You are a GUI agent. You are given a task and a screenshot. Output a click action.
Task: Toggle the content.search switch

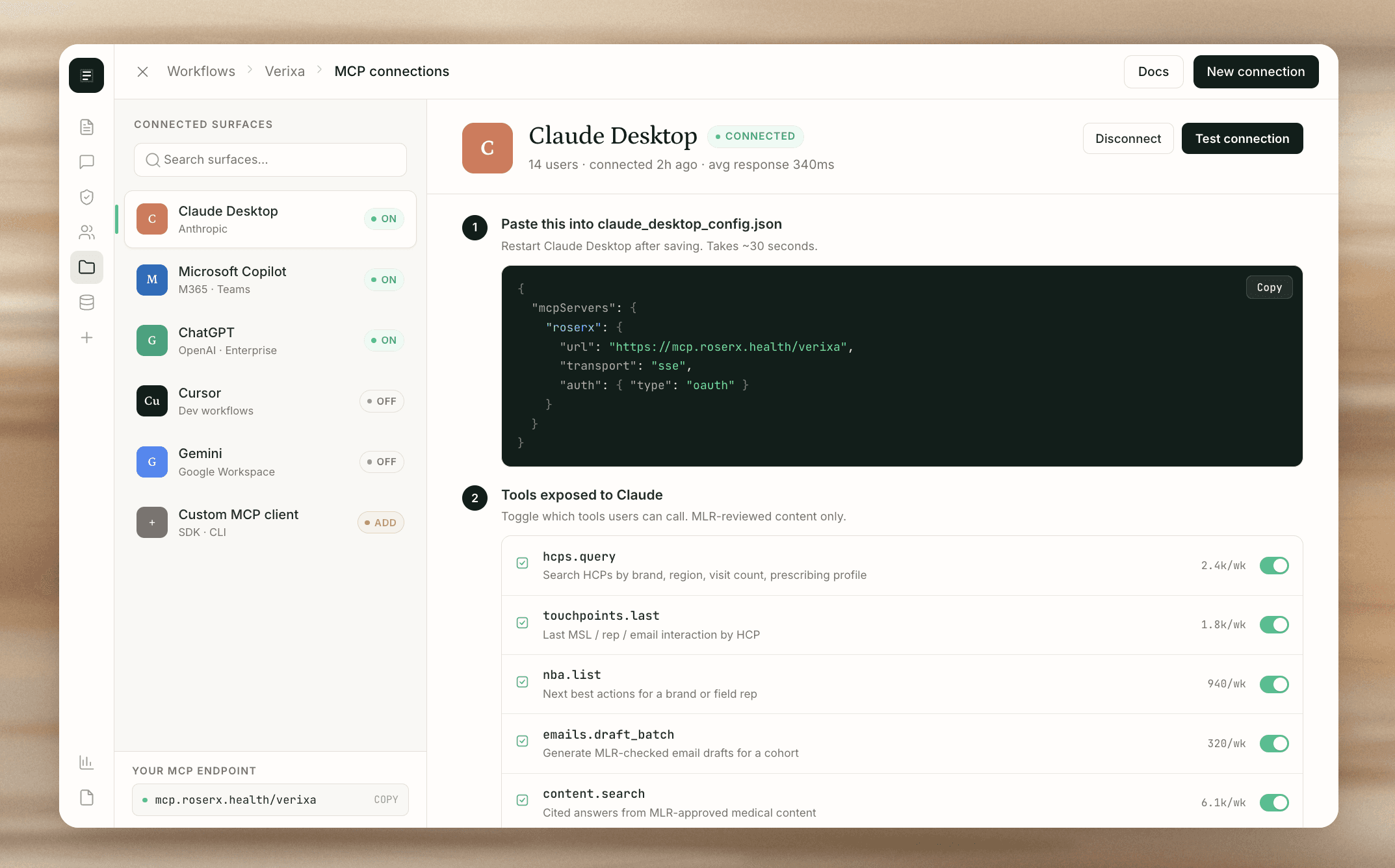[1273, 802]
